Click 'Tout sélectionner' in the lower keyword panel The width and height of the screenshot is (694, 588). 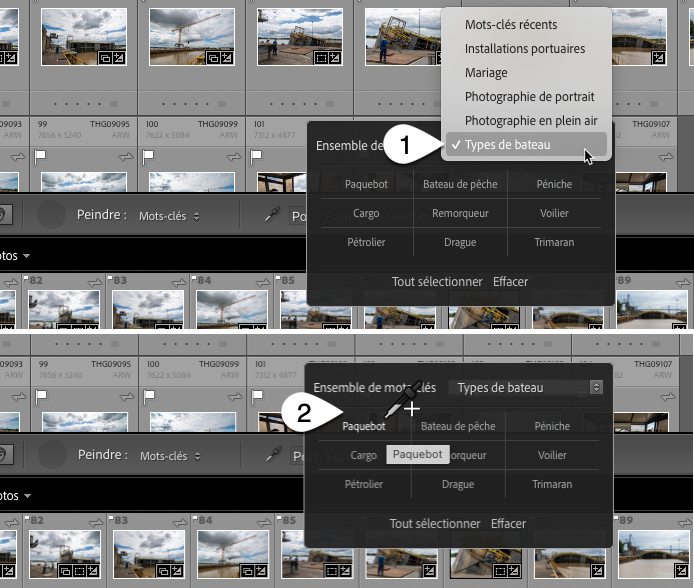435,524
